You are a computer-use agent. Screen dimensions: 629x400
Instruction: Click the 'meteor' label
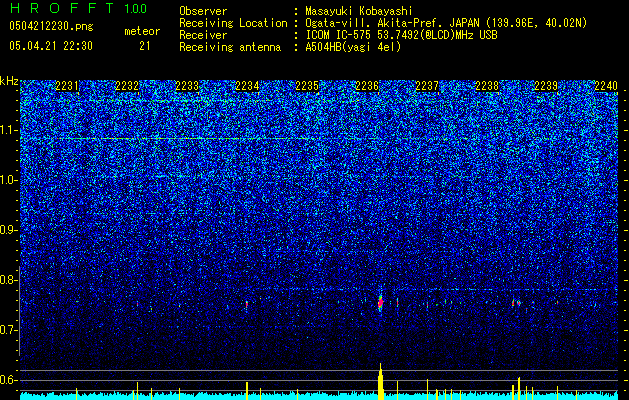[x=142, y=31]
